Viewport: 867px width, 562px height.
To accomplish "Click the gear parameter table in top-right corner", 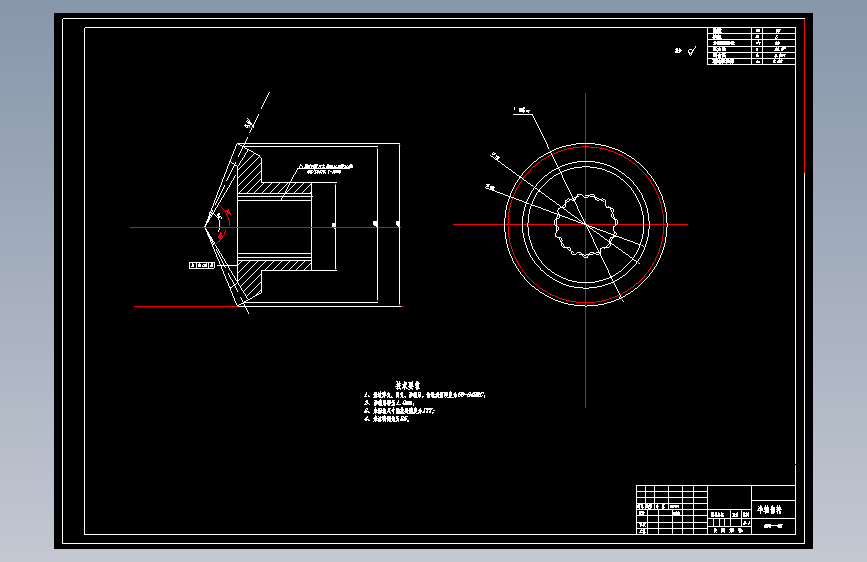I will pos(751,46).
